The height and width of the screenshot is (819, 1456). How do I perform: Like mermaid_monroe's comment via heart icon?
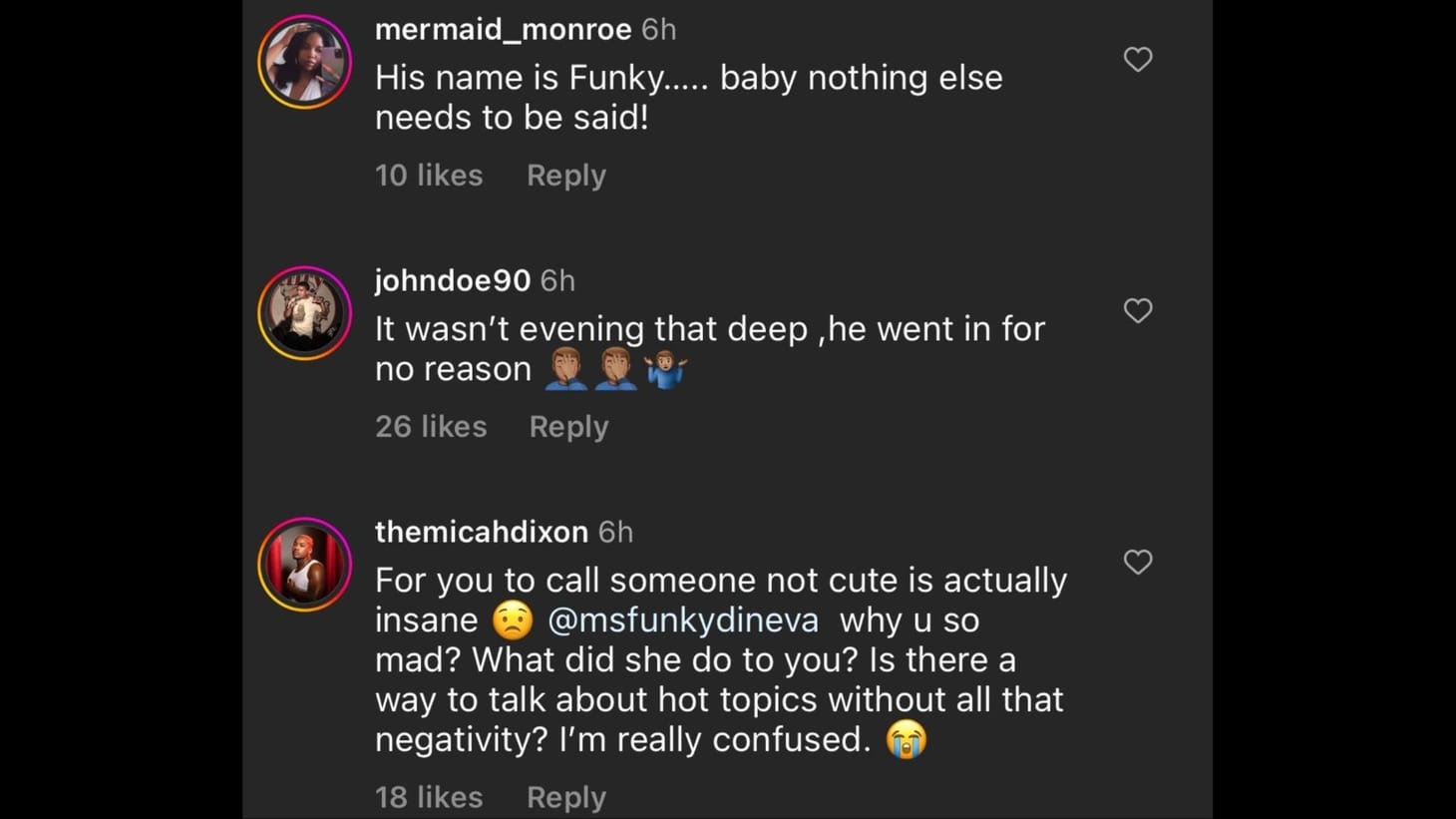tap(1137, 60)
